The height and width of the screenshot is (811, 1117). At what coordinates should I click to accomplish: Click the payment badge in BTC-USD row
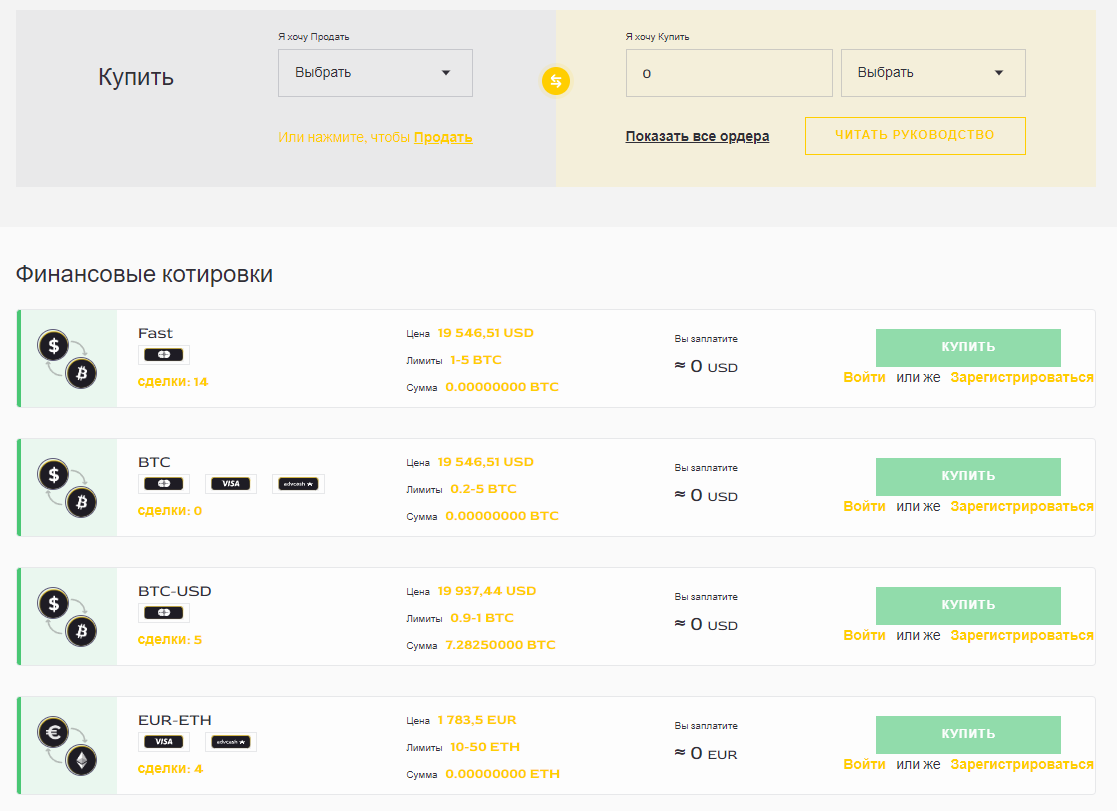164,613
